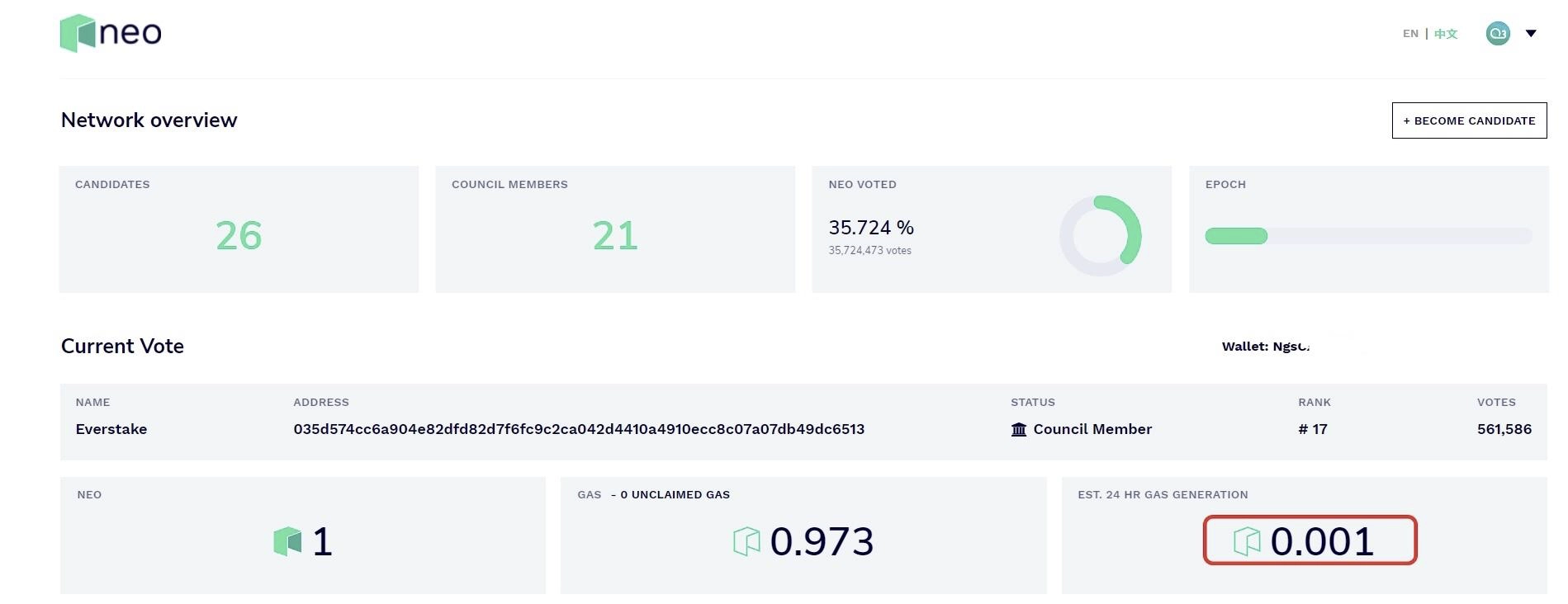Click the NEO Voted donut chart

tap(1100, 235)
